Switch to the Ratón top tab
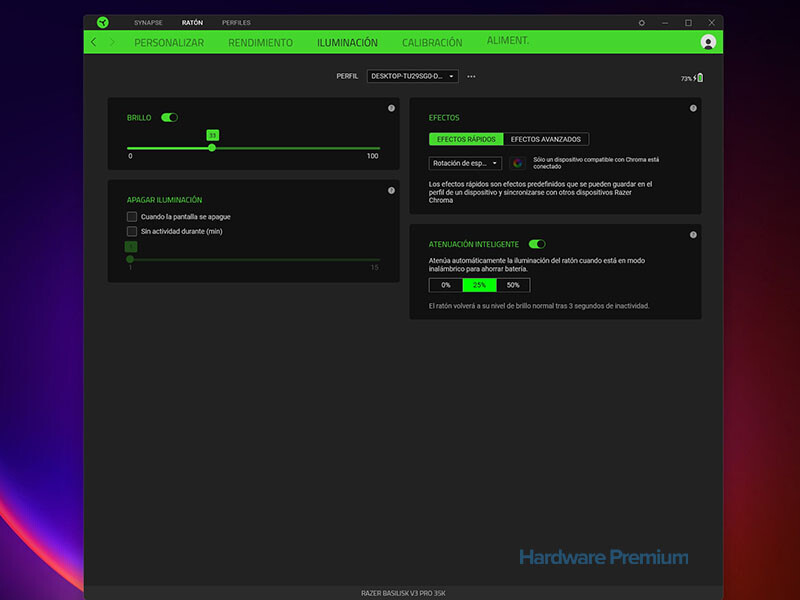Image resolution: width=800 pixels, height=600 pixels. [192, 23]
